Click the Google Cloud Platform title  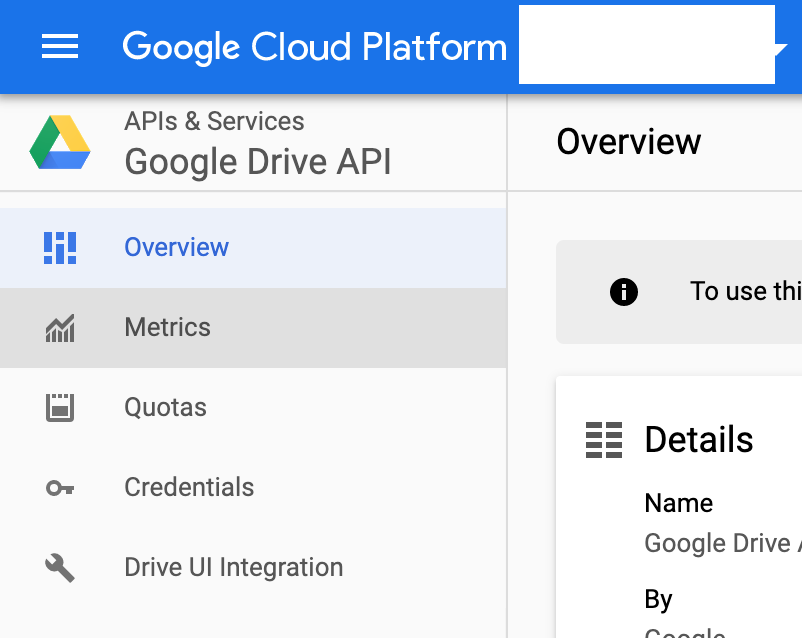(315, 48)
